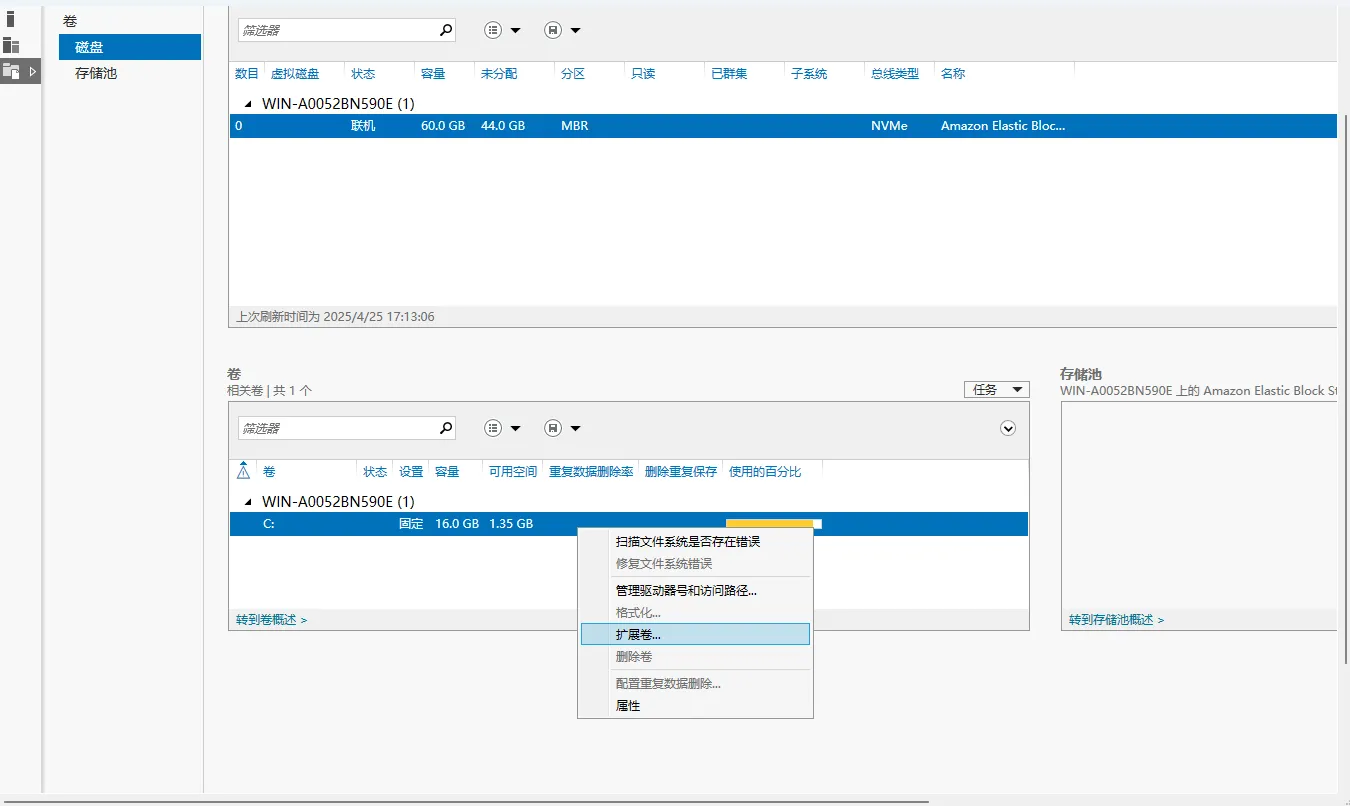Expand the volumes panel round chevron button
This screenshot has height=806, width=1350.
click(1008, 428)
